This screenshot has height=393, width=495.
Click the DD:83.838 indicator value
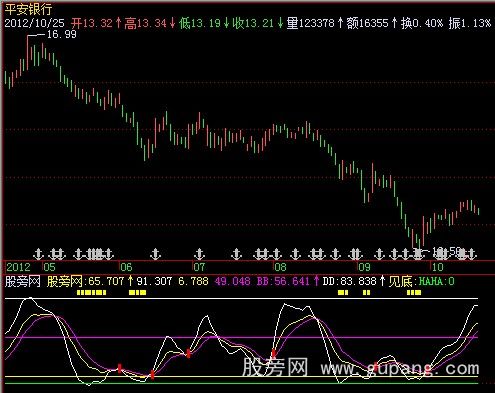349,282
